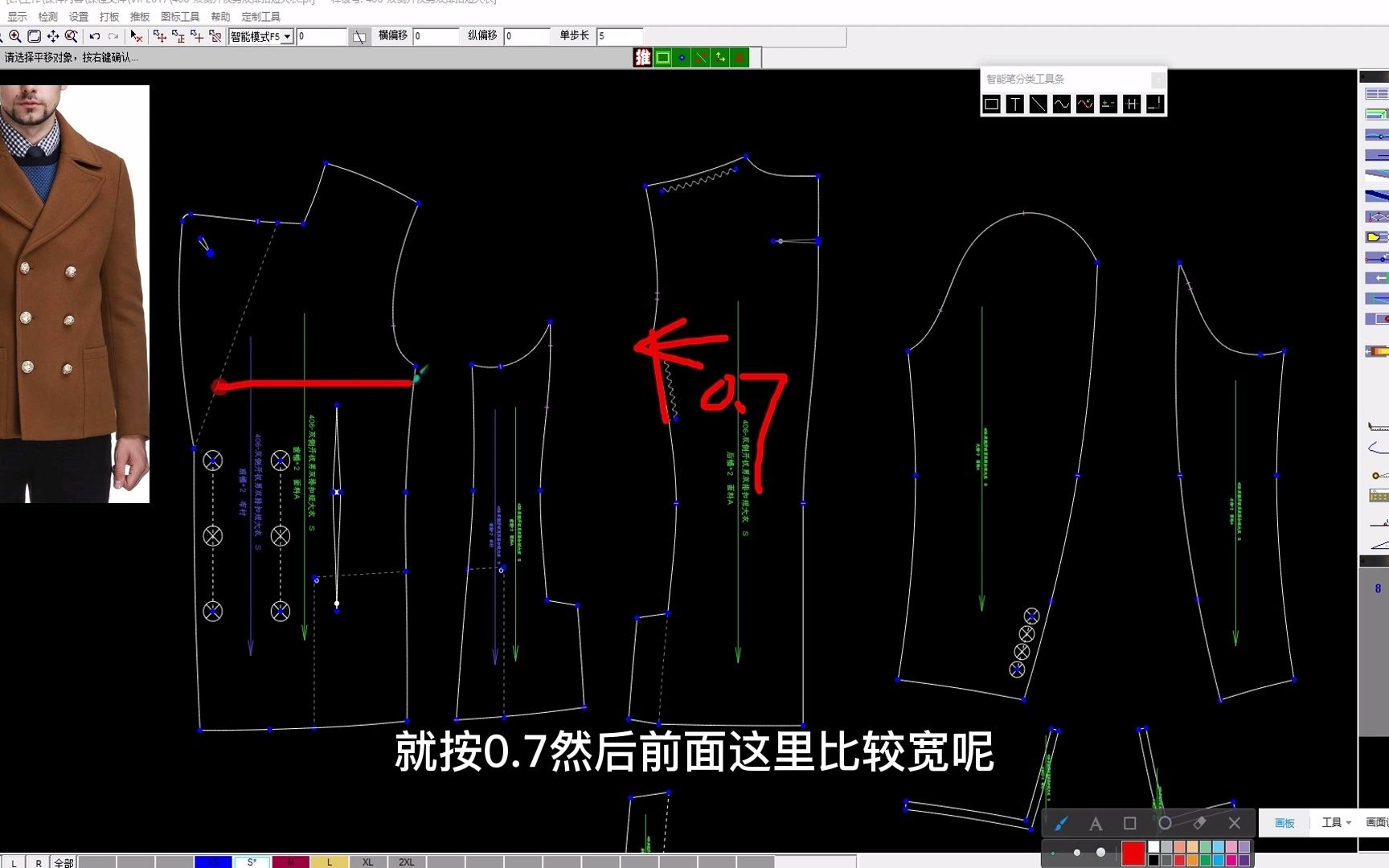This screenshot has height=868, width=1389.
Task: Click the move point with E icon
Action: [178, 36]
